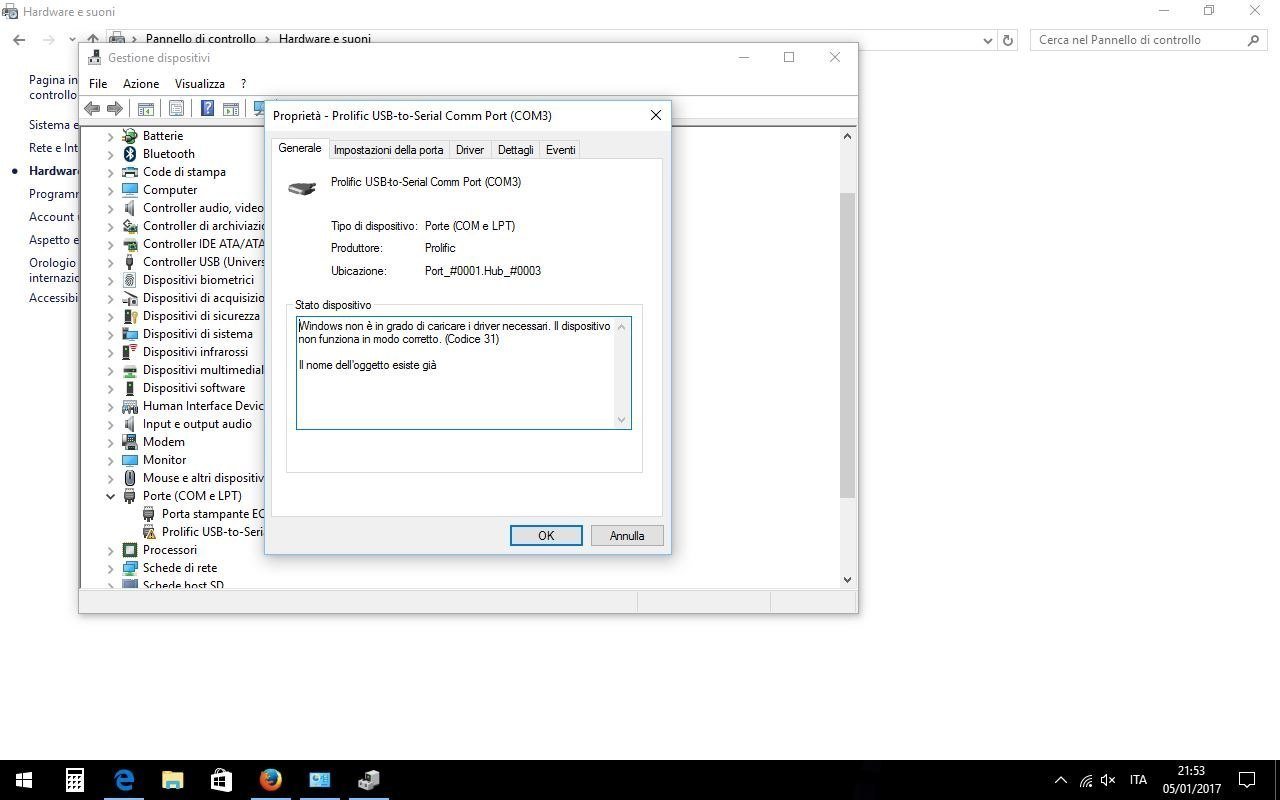
Task: Select the Modem category icon
Action: [x=129, y=442]
